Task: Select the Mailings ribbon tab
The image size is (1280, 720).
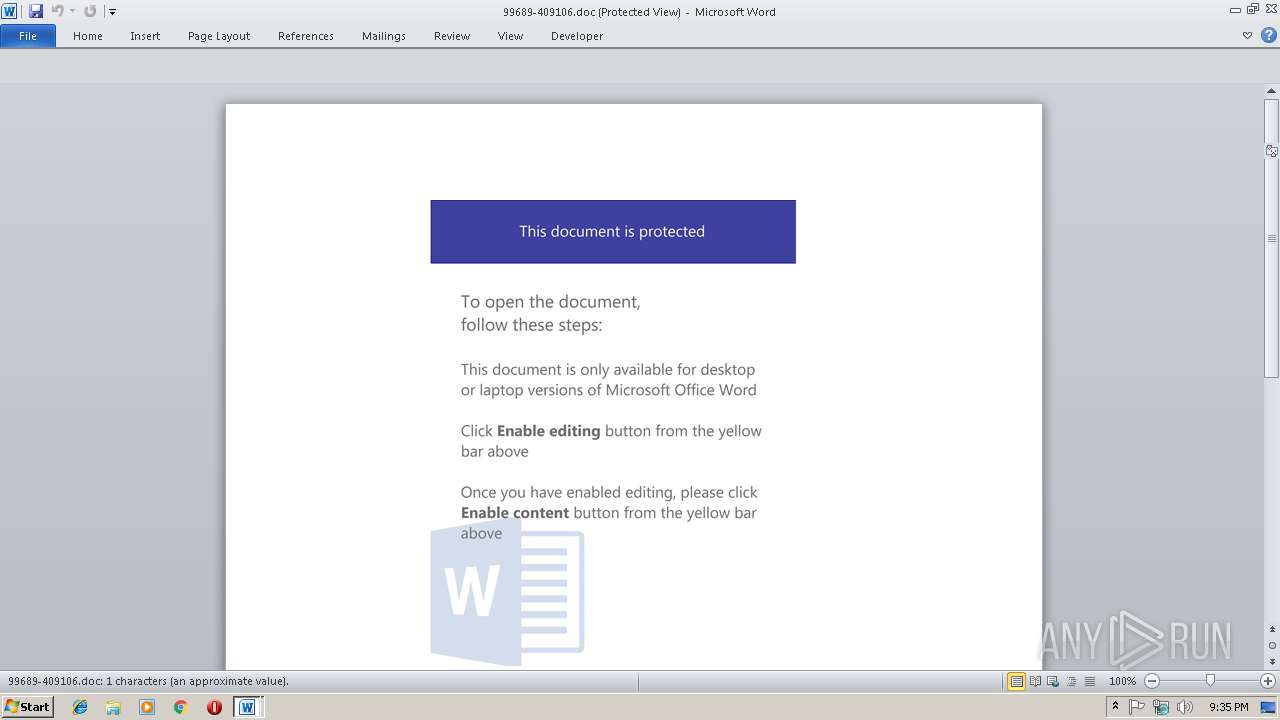Action: tap(384, 36)
